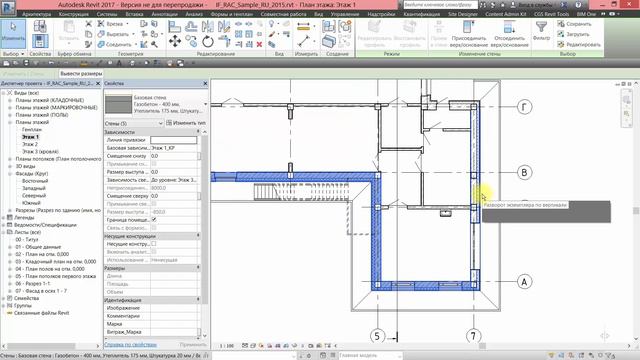Open the Вид ribbon tab
This screenshot has height=360, width=640.
(319, 14)
